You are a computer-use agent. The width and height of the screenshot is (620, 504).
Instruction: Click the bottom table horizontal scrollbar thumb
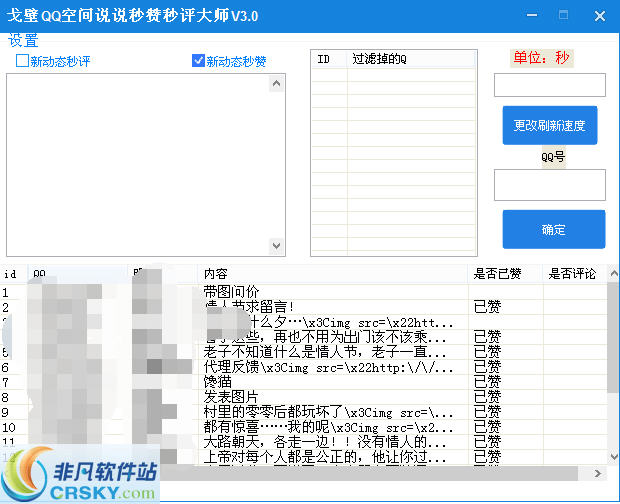(368, 473)
